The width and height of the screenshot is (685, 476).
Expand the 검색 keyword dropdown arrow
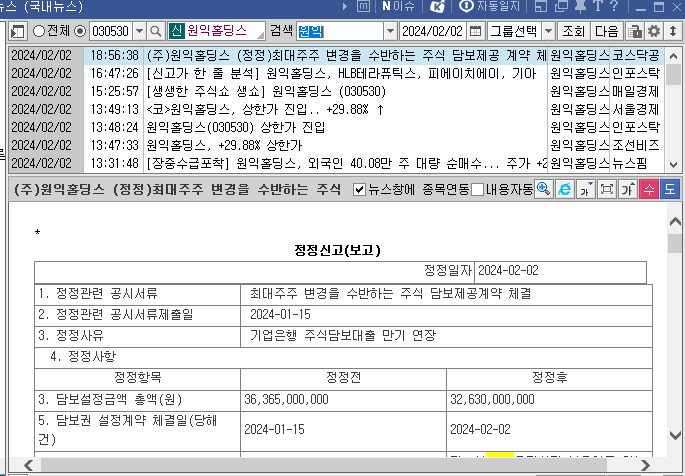[390, 31]
